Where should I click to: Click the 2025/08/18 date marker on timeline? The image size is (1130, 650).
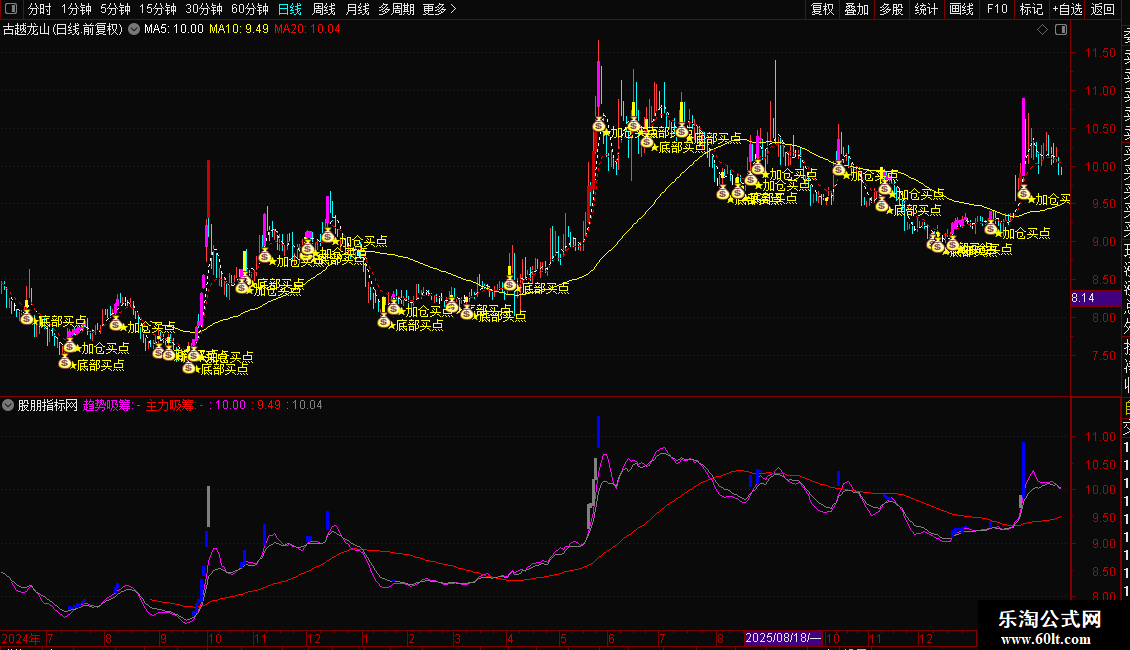[x=783, y=638]
